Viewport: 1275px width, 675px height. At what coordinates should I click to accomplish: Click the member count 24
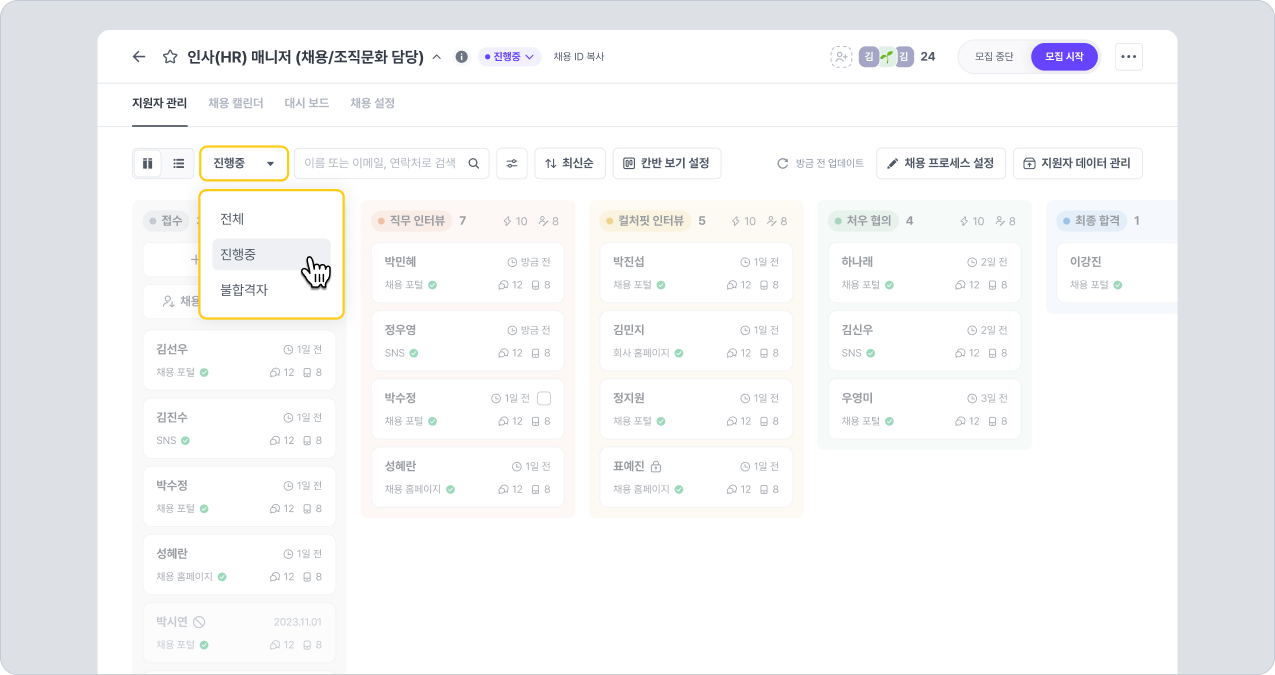click(928, 57)
